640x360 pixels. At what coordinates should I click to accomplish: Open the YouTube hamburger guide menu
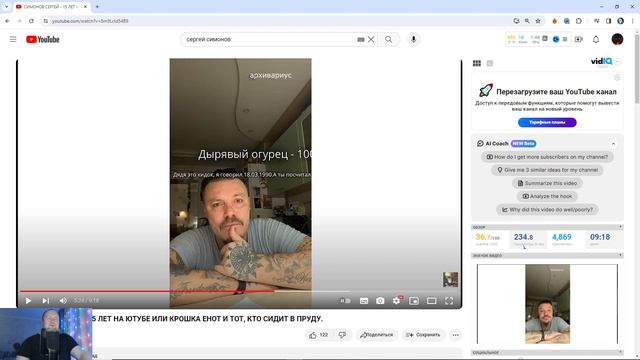13,39
